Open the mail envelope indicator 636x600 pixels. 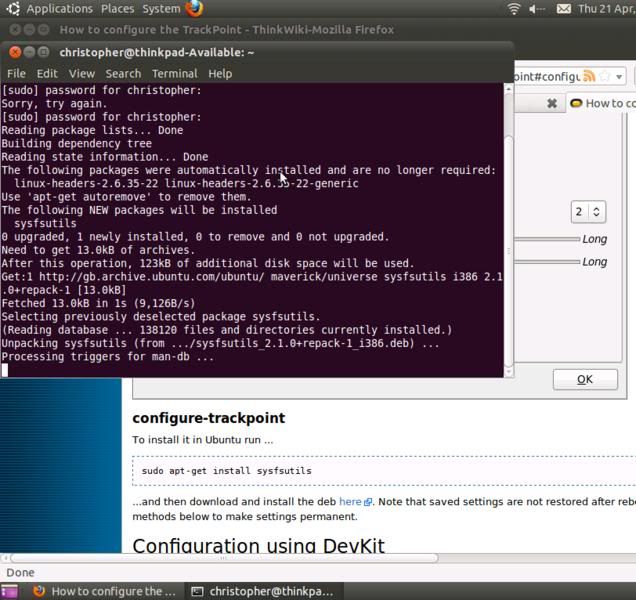563,9
